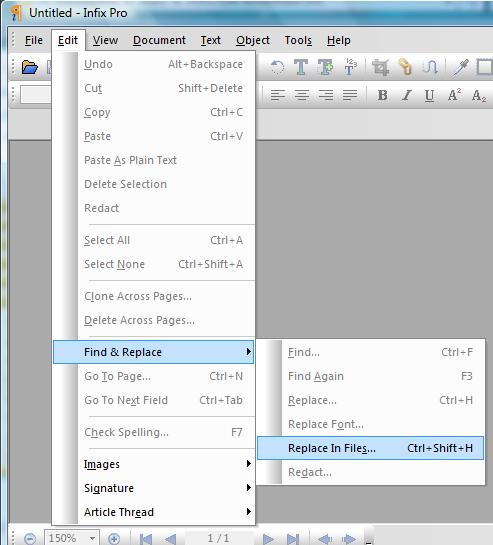Image resolution: width=493 pixels, height=545 pixels.
Task: Expand the Images submenu
Action: (x=153, y=464)
